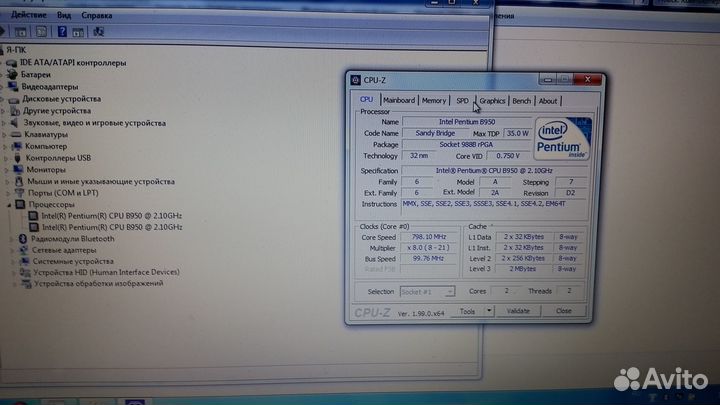Click the speaker icon for Звуковые, видео и игровые устройства
Screen dimensions: 720x405
coord(16,123)
